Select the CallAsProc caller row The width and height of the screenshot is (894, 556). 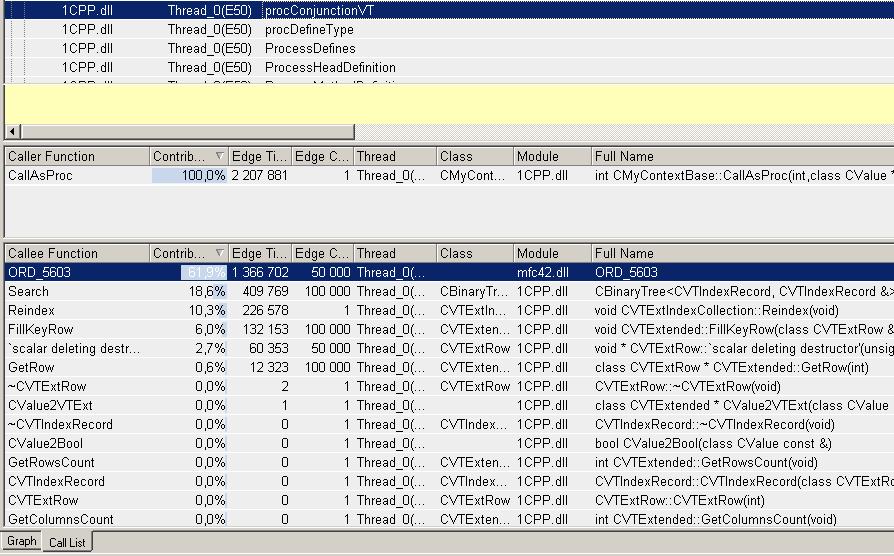click(40, 175)
